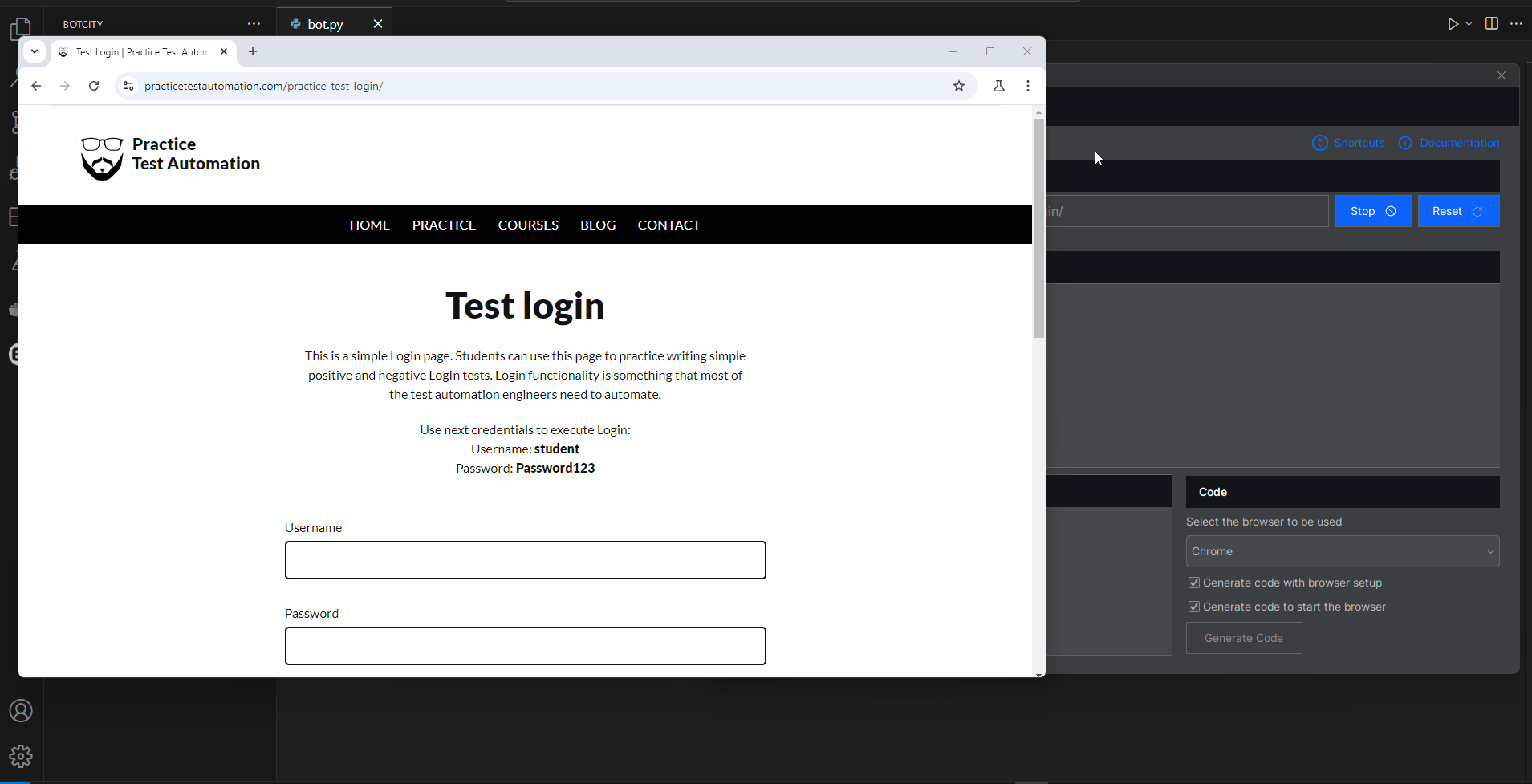Open the VS Code Explorer icon
The height and width of the screenshot is (784, 1532).
coord(21,29)
